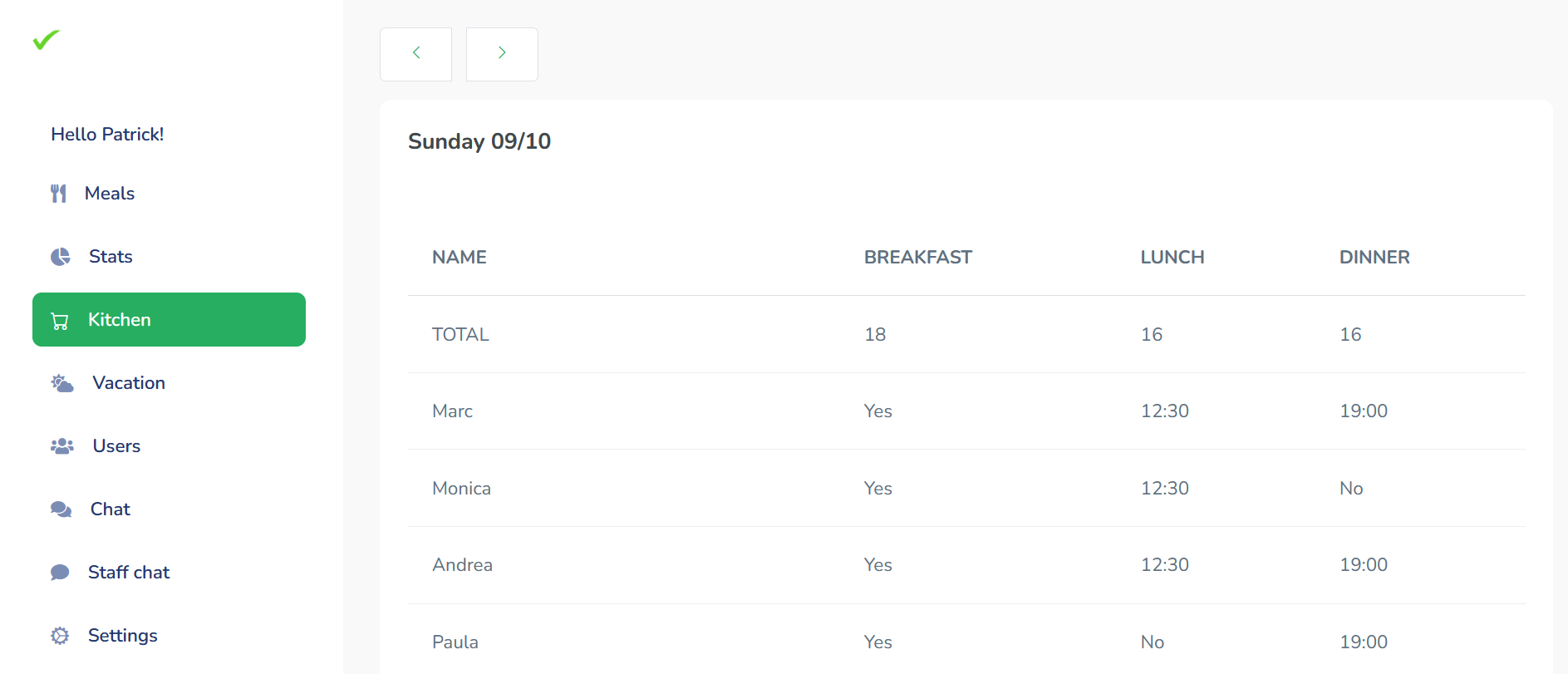Click the Marc row name

point(452,411)
